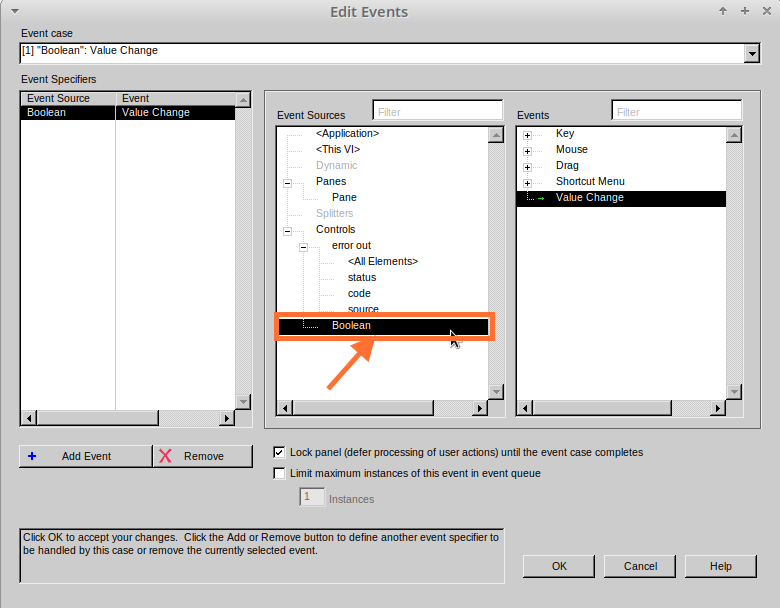Toggle Lock panel checkbox
This screenshot has width=780, height=608.
279,452
